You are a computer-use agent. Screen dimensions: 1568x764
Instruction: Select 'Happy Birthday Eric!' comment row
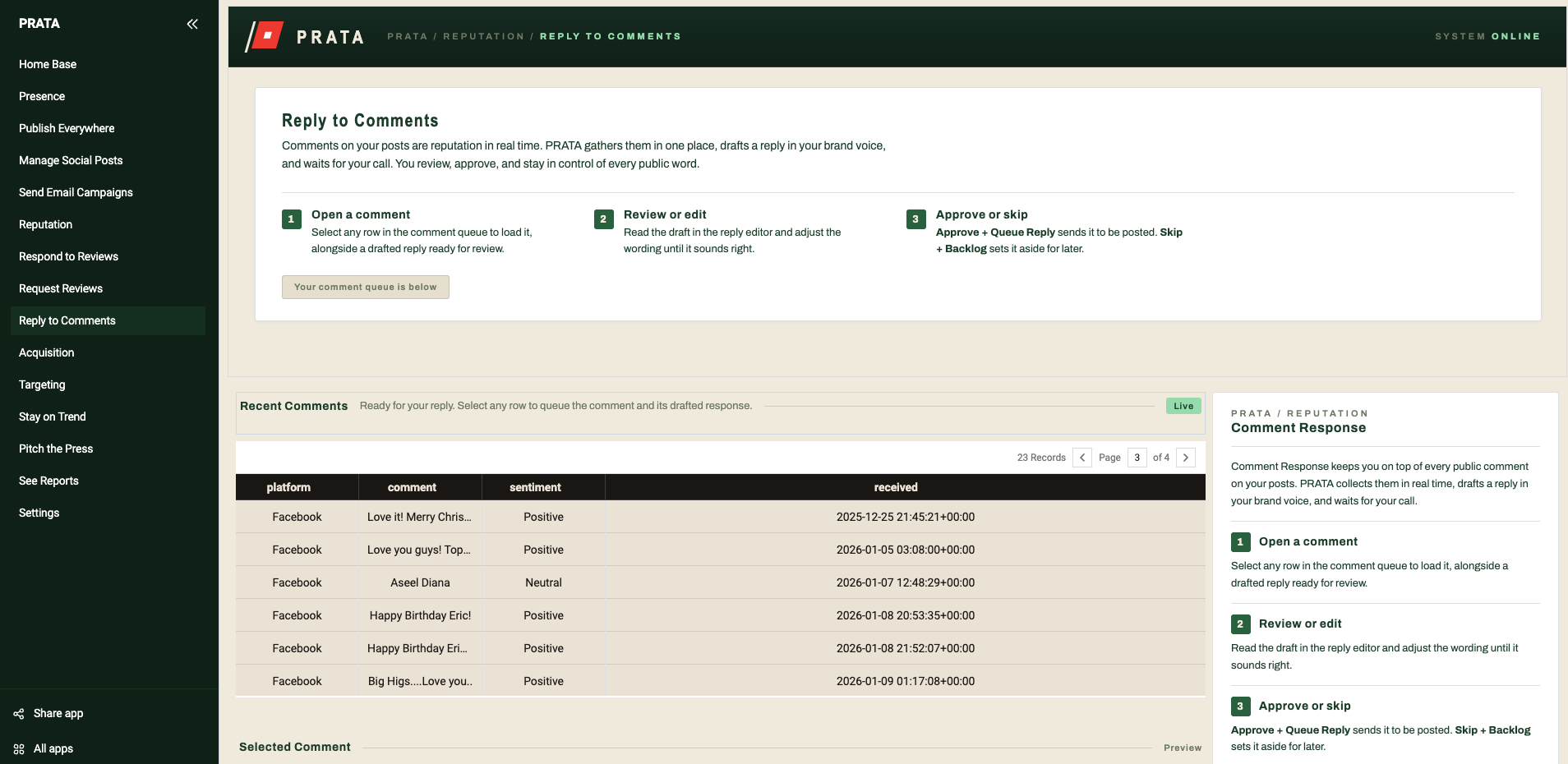point(721,615)
